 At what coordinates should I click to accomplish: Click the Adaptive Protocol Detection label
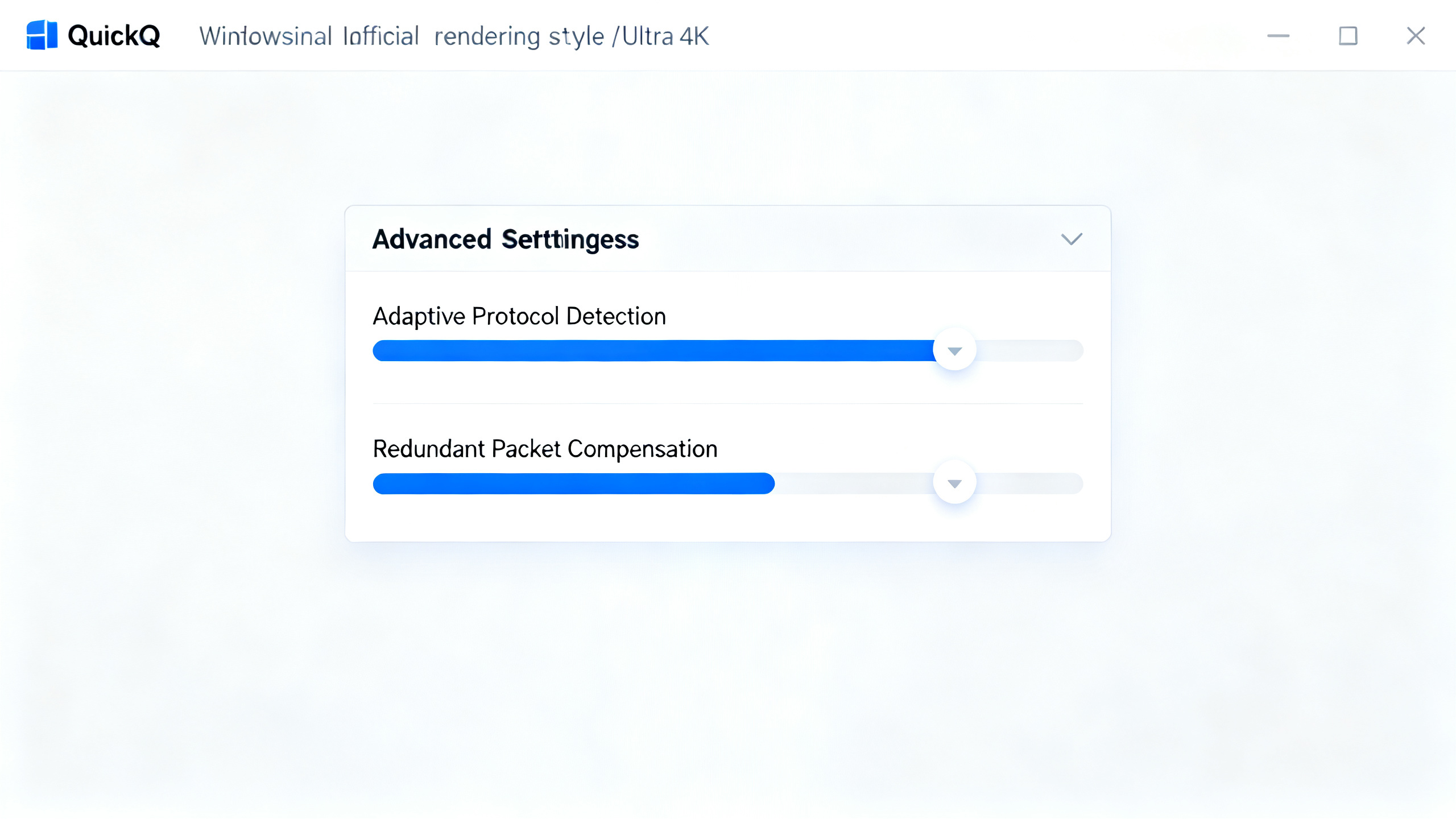click(x=519, y=316)
